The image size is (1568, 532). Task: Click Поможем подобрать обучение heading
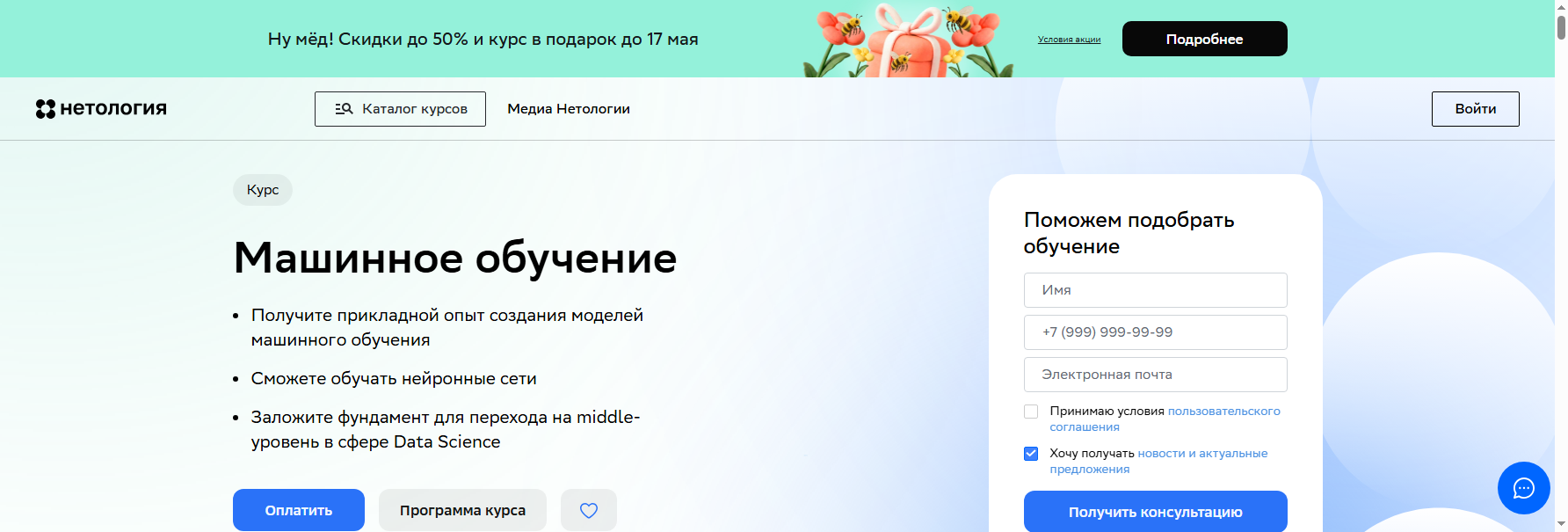click(x=1129, y=233)
